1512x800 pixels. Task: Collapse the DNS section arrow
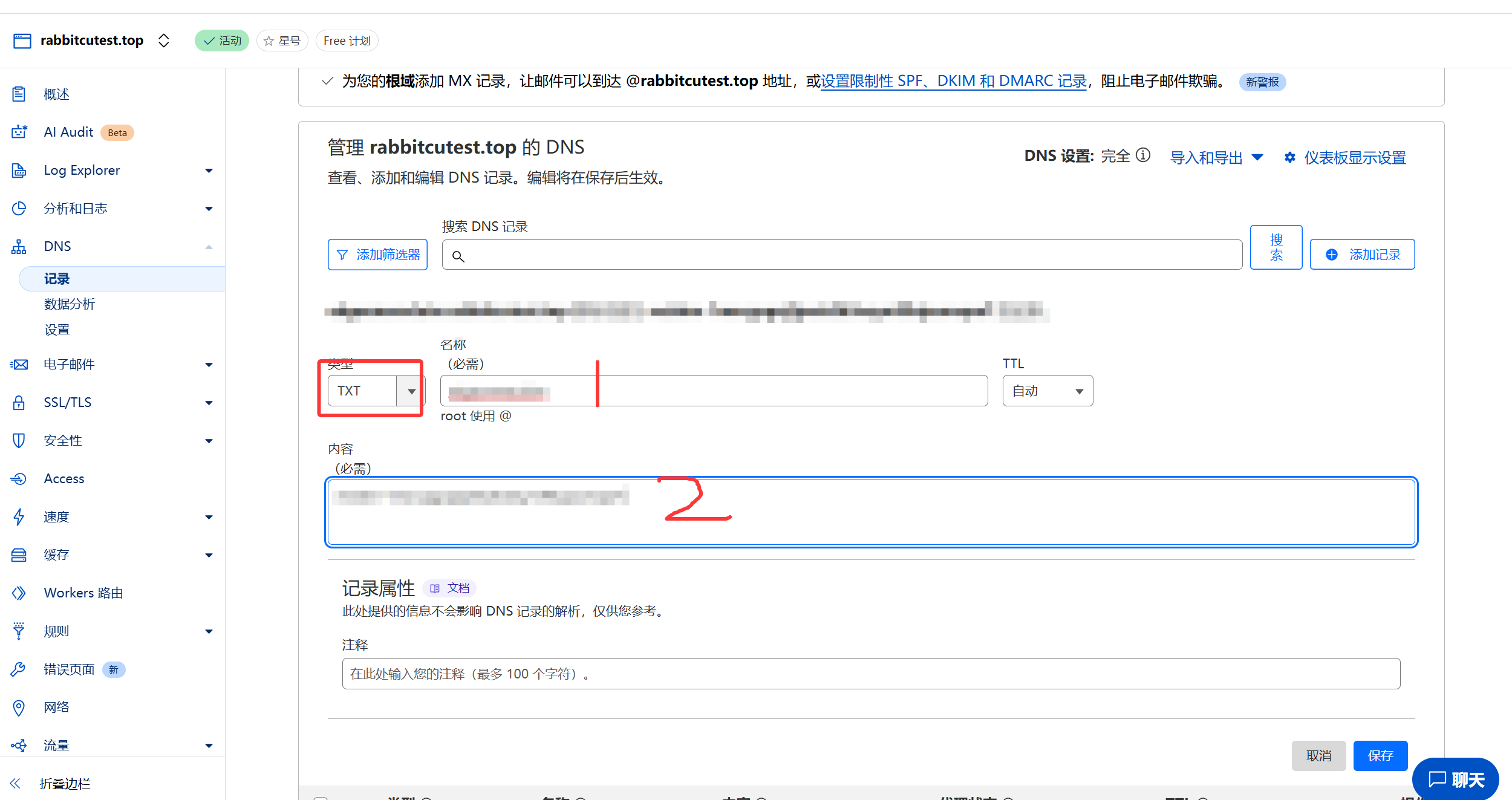click(x=209, y=247)
